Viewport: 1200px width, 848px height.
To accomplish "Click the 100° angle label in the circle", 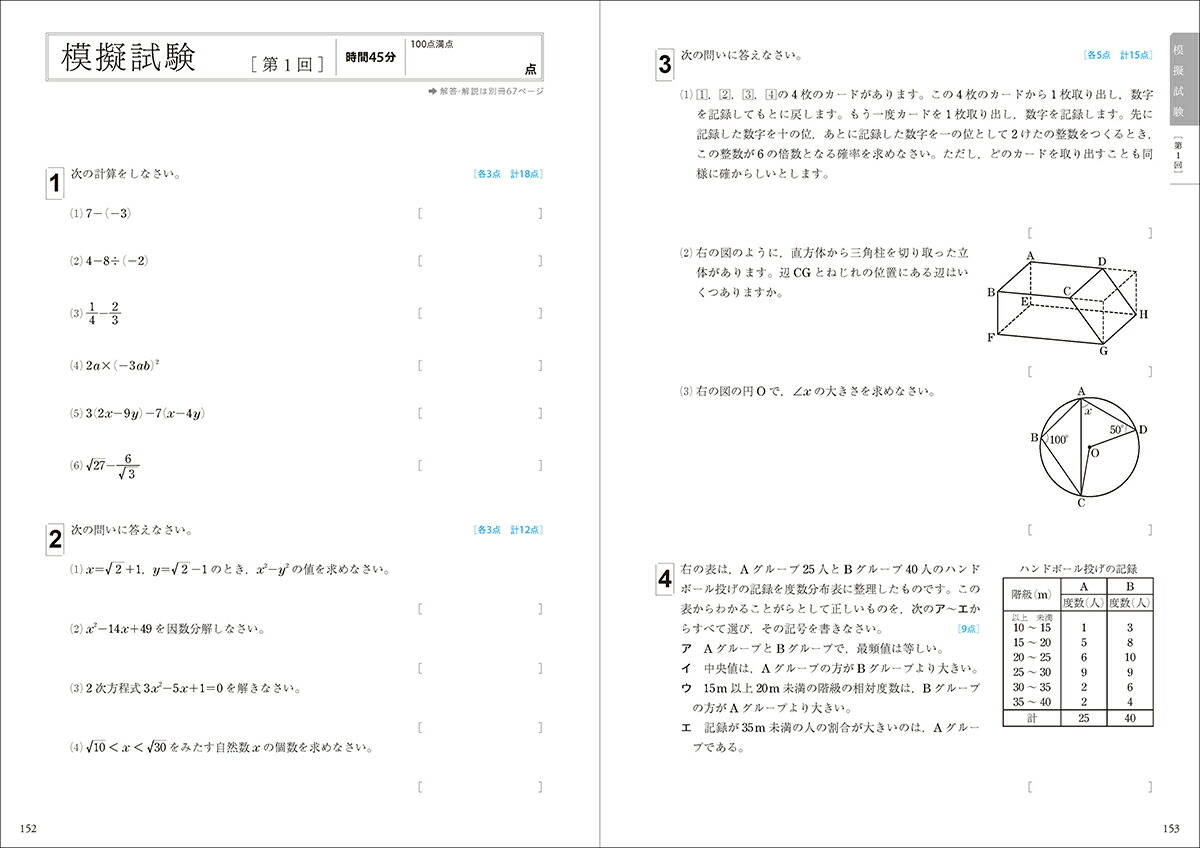I will (x=1059, y=439).
